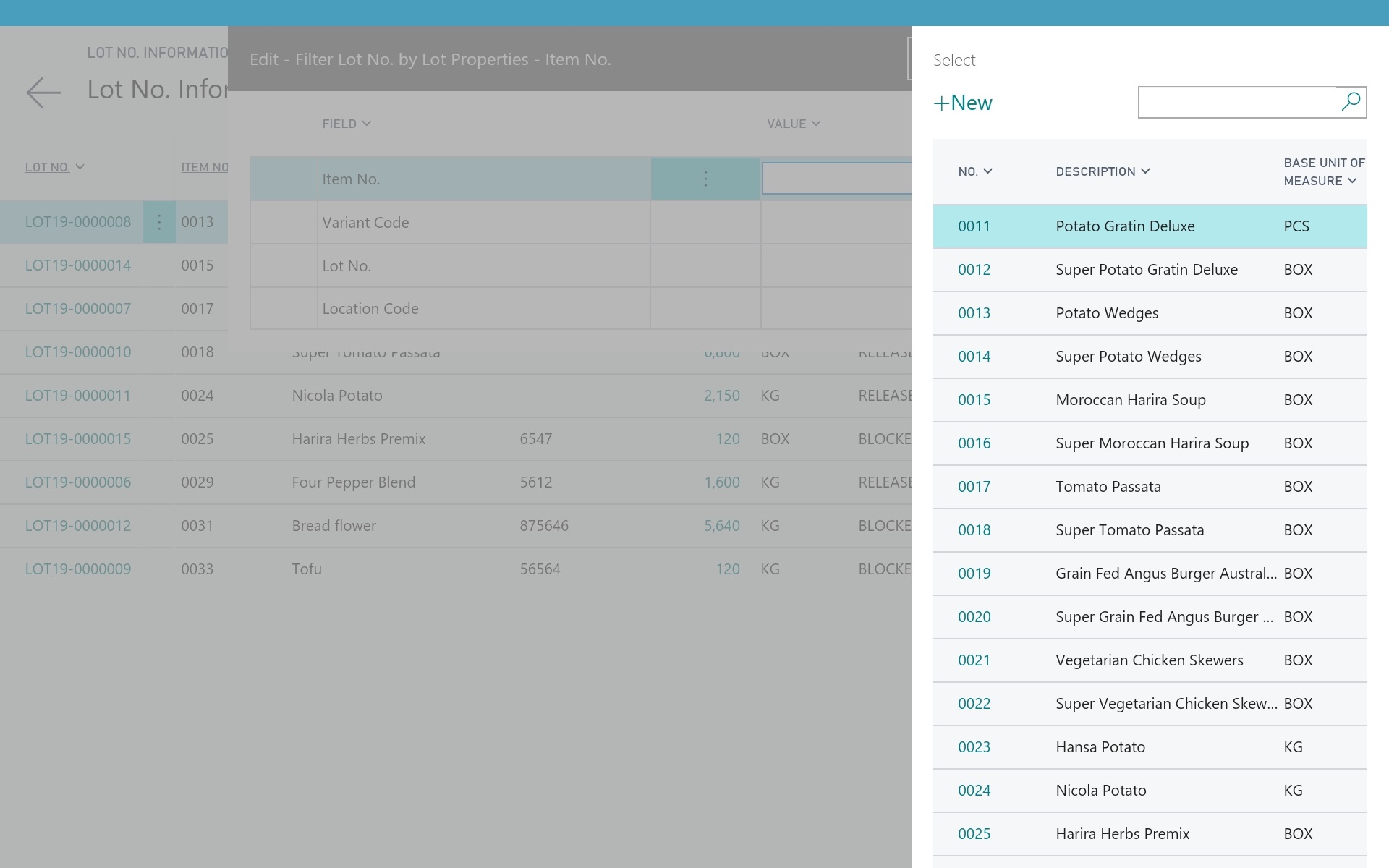Open lot LOT19-0000011 link

coord(78,396)
